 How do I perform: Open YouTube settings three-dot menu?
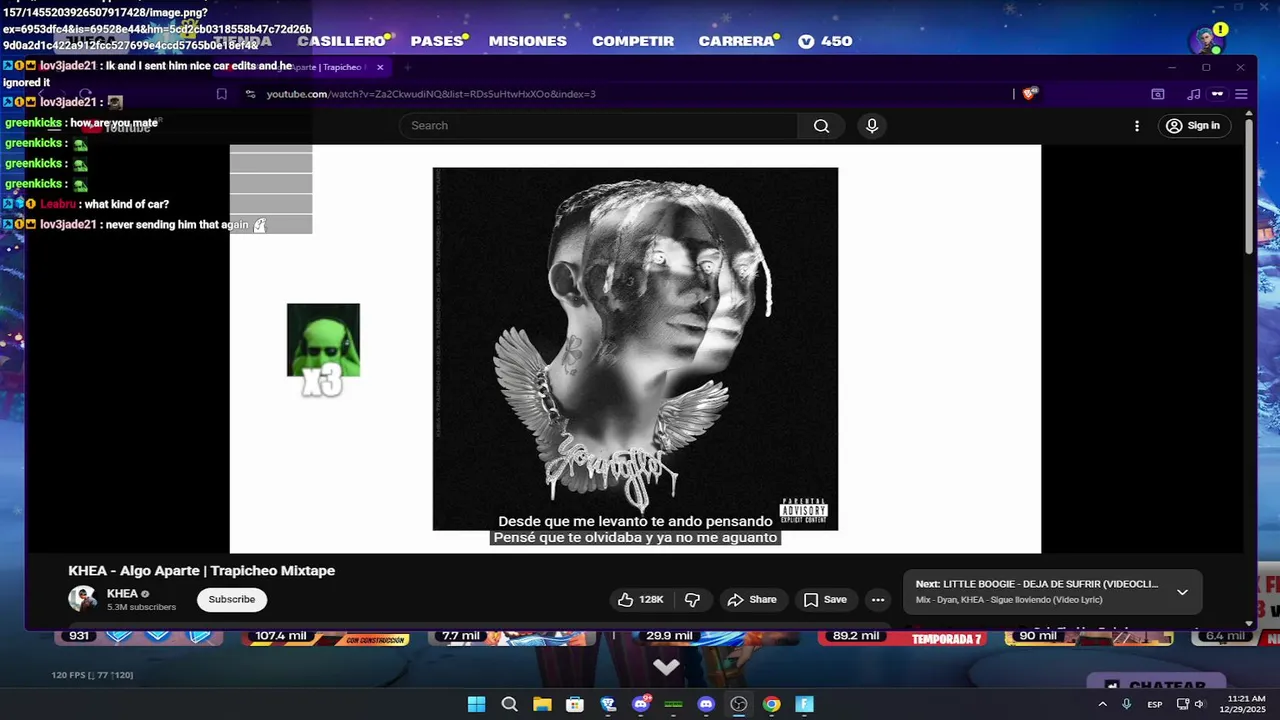click(x=1136, y=126)
